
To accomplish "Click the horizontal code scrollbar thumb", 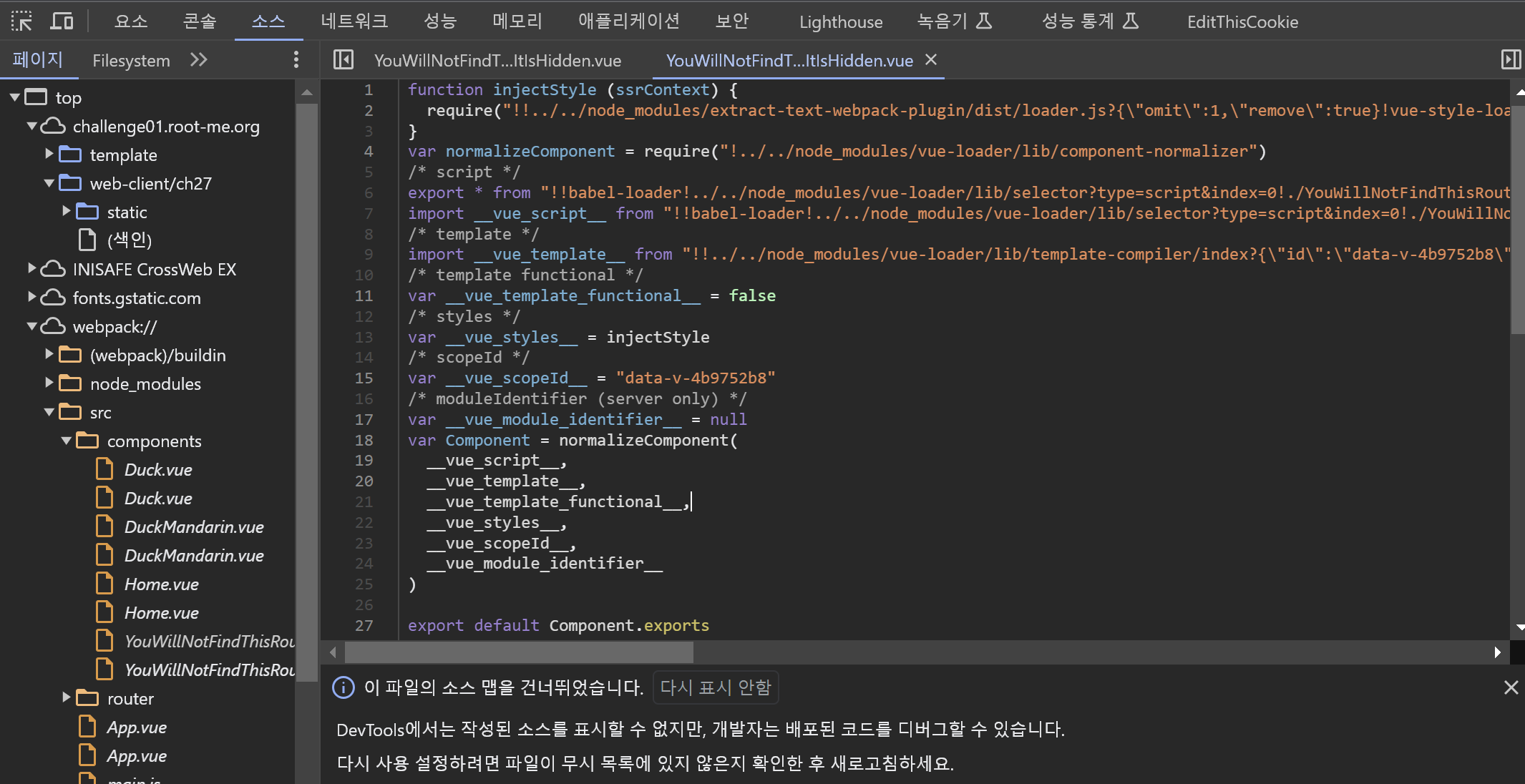I will click(x=518, y=652).
